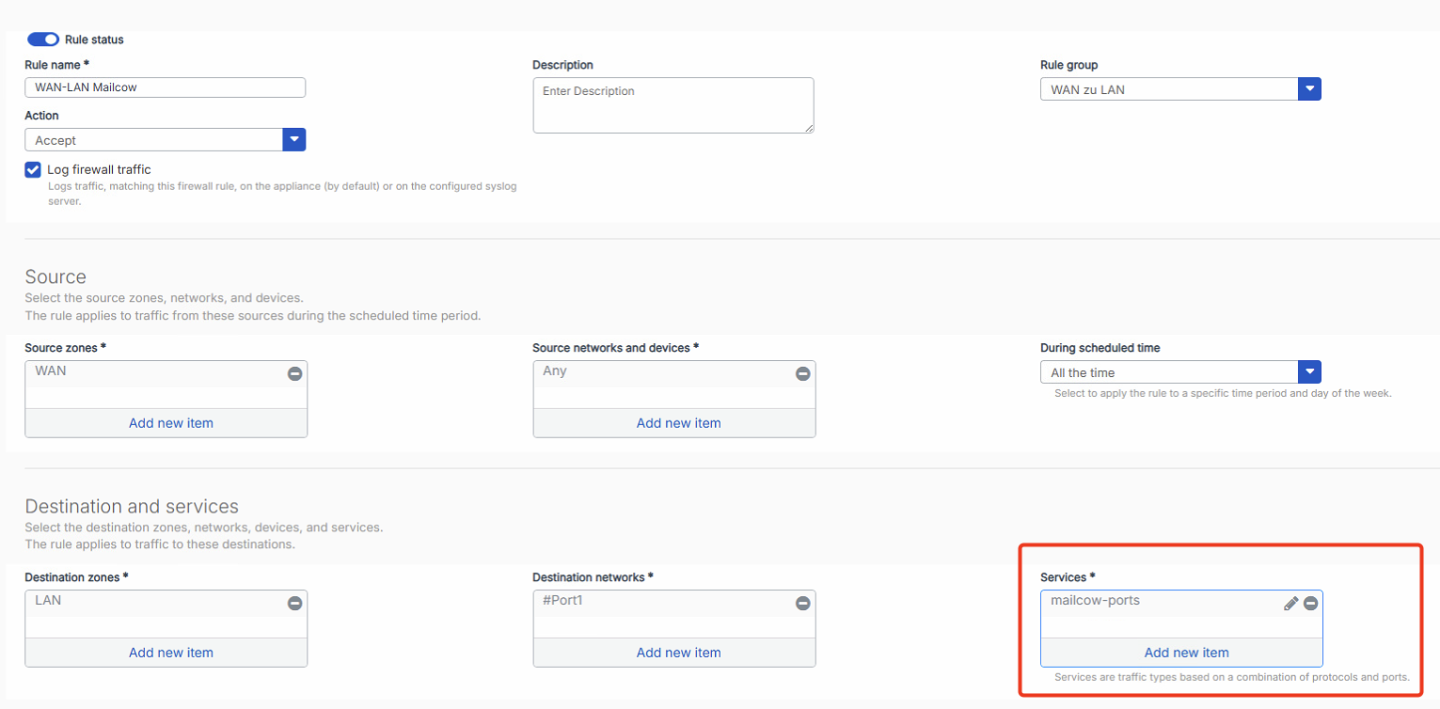Remove #Port1 from Destination networks
Viewport: 1440px width, 709px height.
click(x=802, y=603)
